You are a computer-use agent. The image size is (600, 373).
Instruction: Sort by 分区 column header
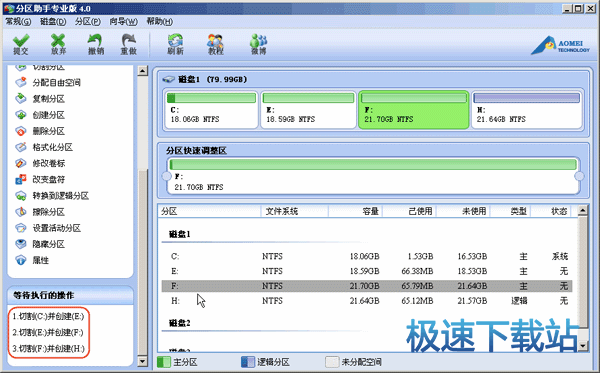point(209,211)
